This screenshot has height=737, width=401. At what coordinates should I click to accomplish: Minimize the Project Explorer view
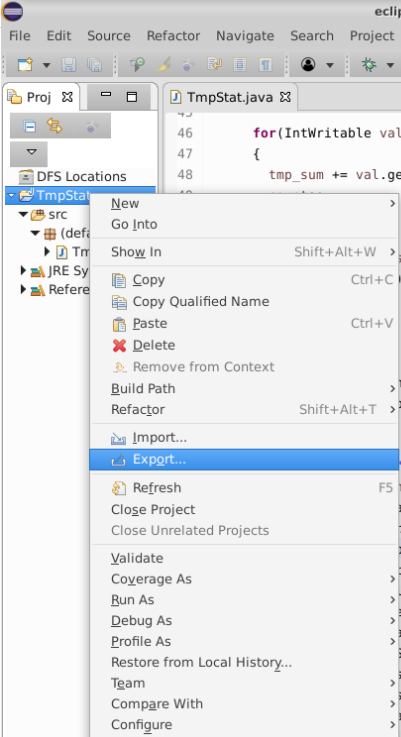106,96
